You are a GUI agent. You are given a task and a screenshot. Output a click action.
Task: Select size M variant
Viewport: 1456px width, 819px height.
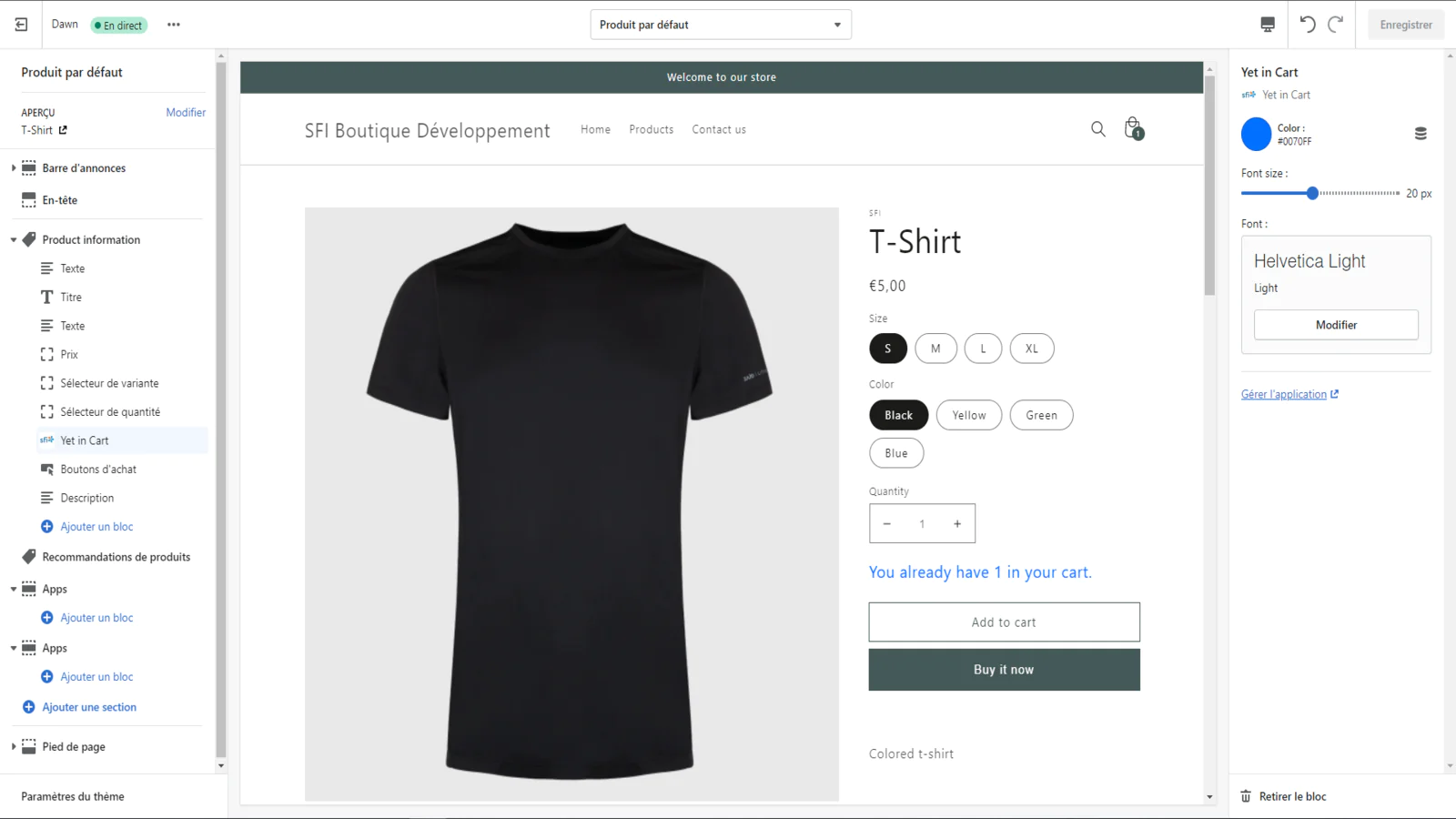935,349
